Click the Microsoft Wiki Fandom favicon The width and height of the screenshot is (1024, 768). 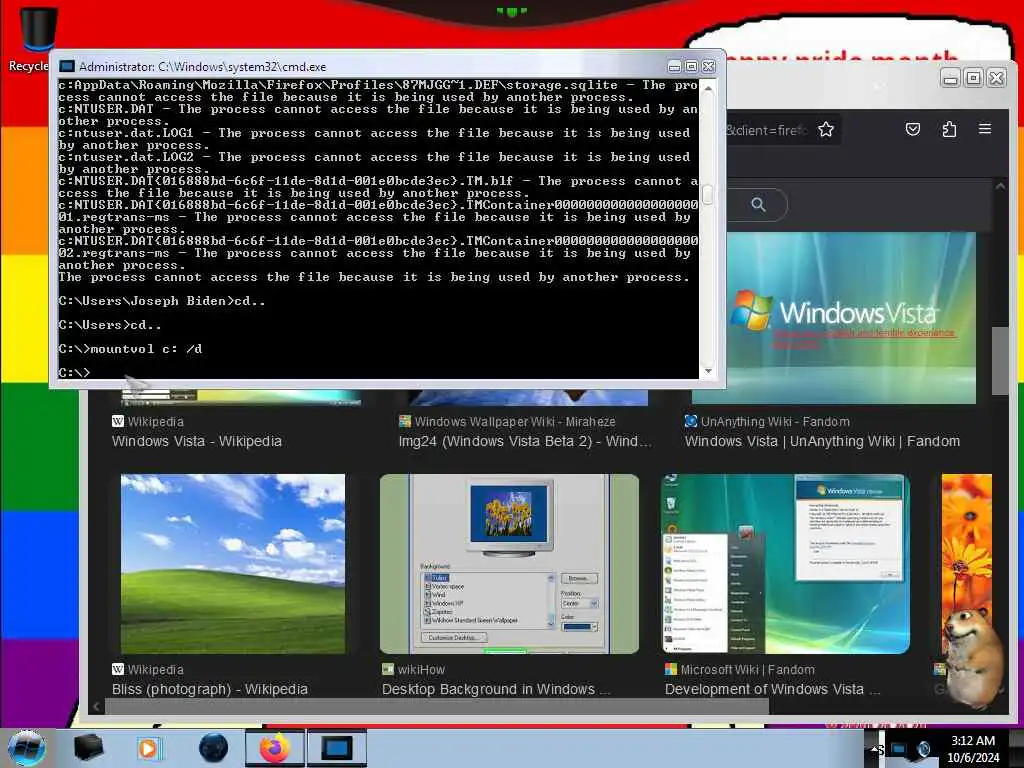671,669
